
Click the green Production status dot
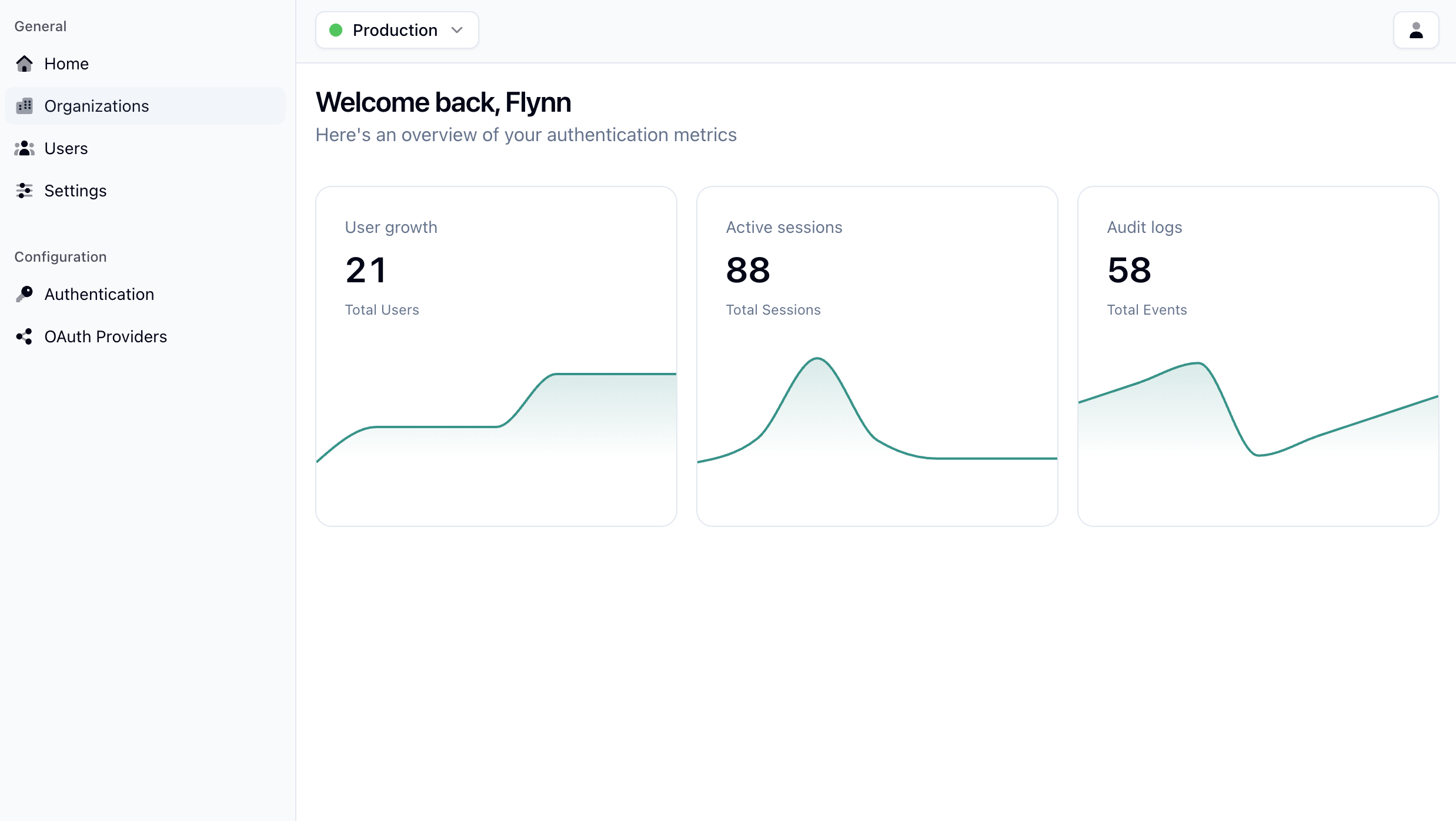(336, 30)
